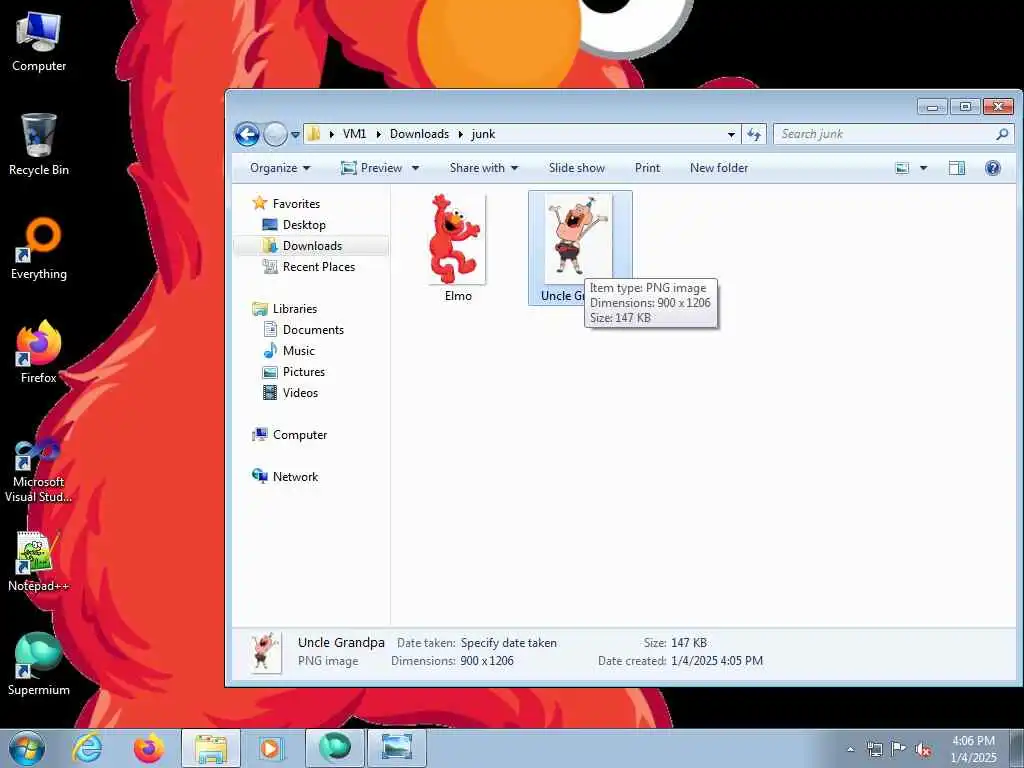Screen dimensions: 1024x768
Task: Open the Pictures library
Action: 304,372
